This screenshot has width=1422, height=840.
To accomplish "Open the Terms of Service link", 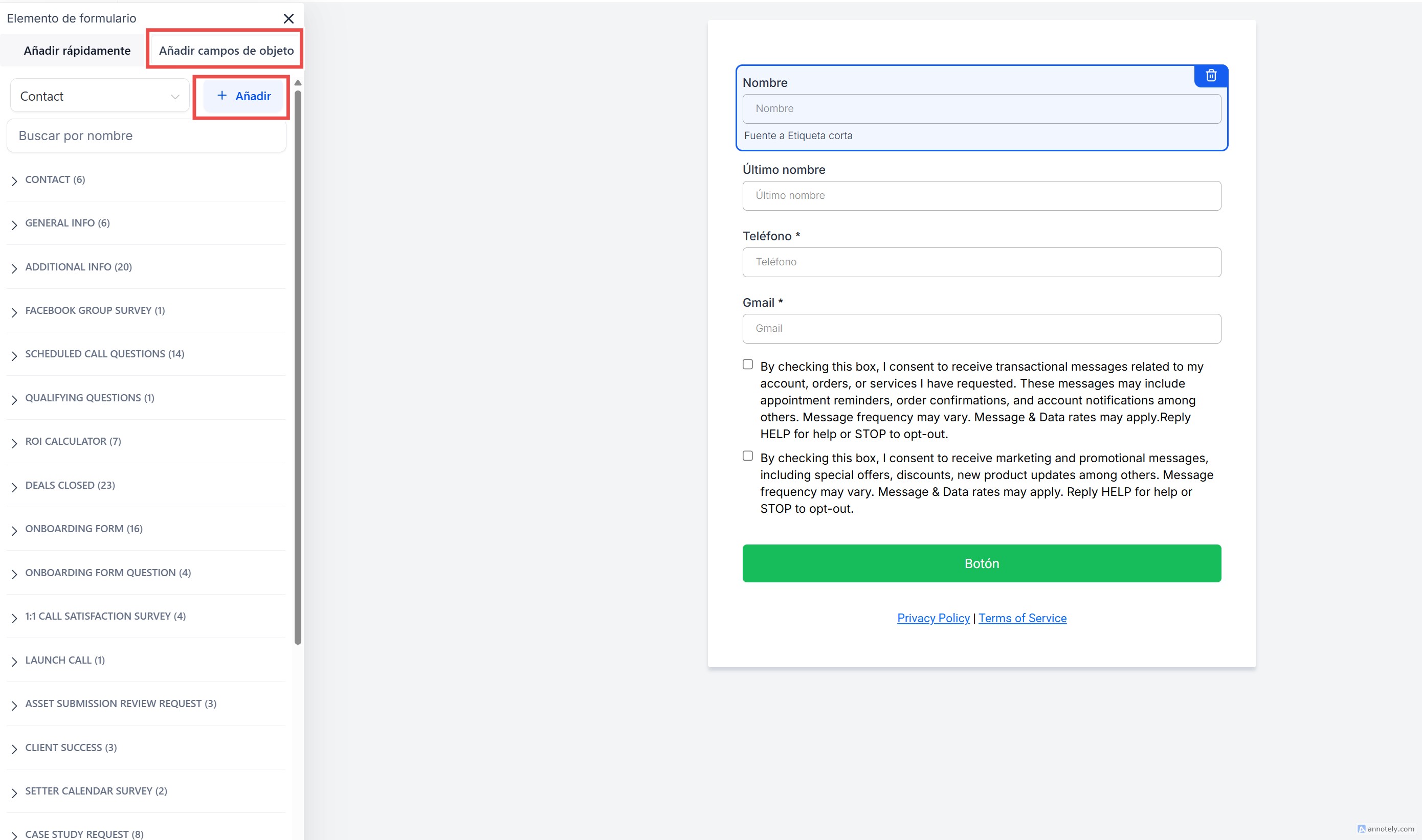I will point(1022,618).
